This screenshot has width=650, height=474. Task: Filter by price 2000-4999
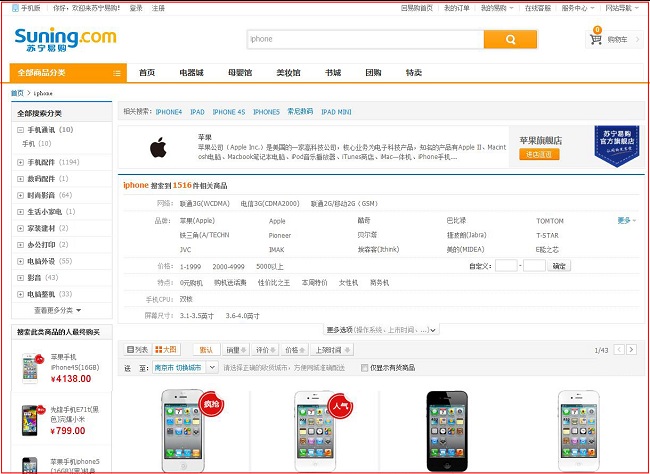(x=228, y=267)
